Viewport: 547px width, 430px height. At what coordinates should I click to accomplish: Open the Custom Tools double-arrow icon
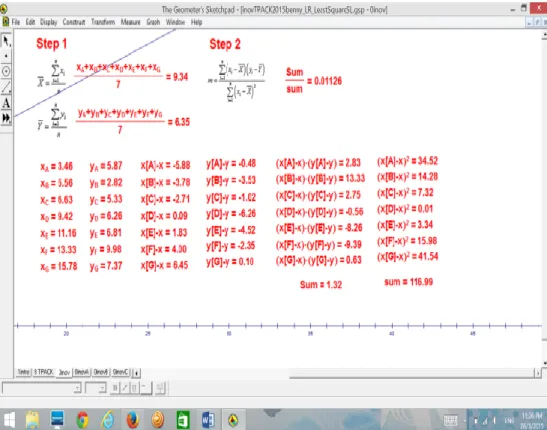pyautogui.click(x=6, y=118)
